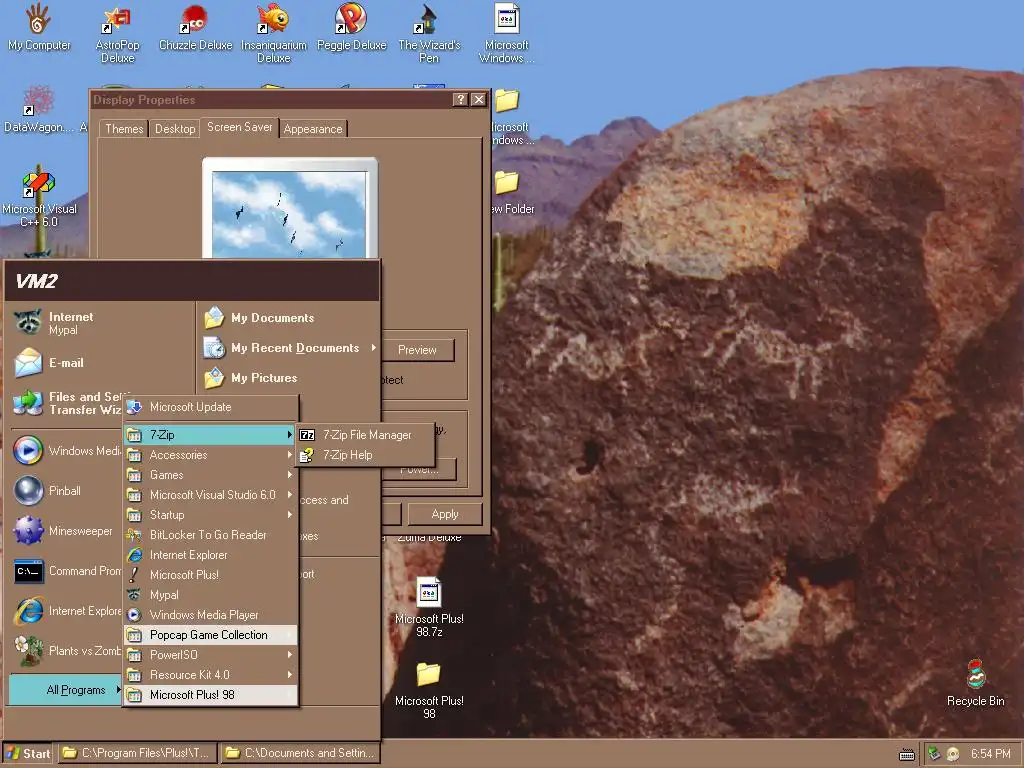Screen dimensions: 1024x768
Task: Open The Wizard's Pen shortcut
Action: (x=429, y=34)
